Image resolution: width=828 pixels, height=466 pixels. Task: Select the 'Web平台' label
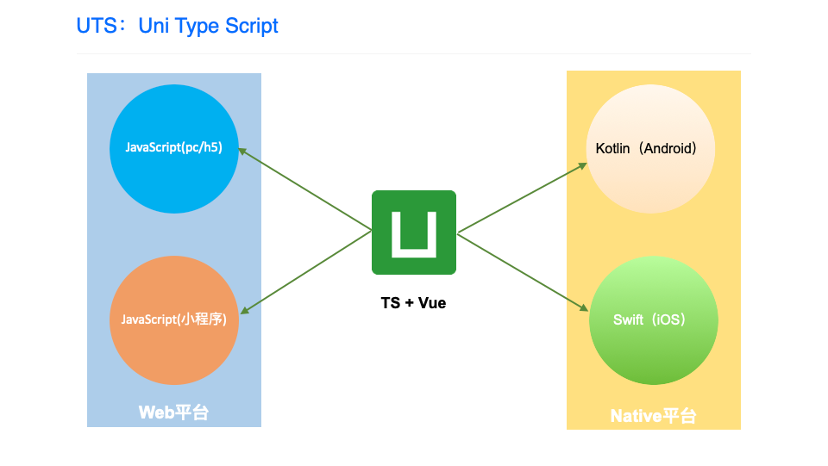pyautogui.click(x=173, y=412)
